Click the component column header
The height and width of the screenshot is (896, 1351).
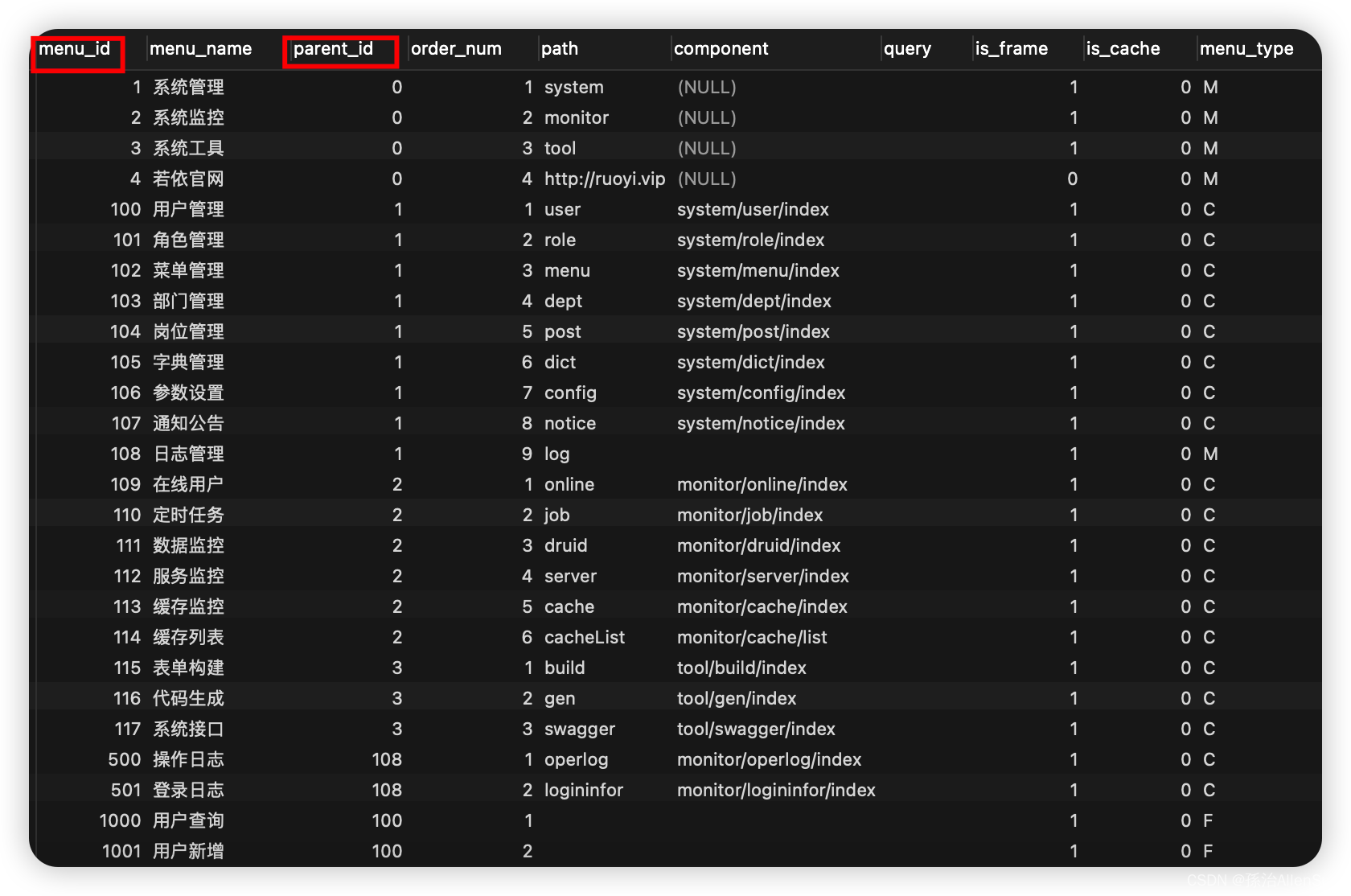click(721, 49)
